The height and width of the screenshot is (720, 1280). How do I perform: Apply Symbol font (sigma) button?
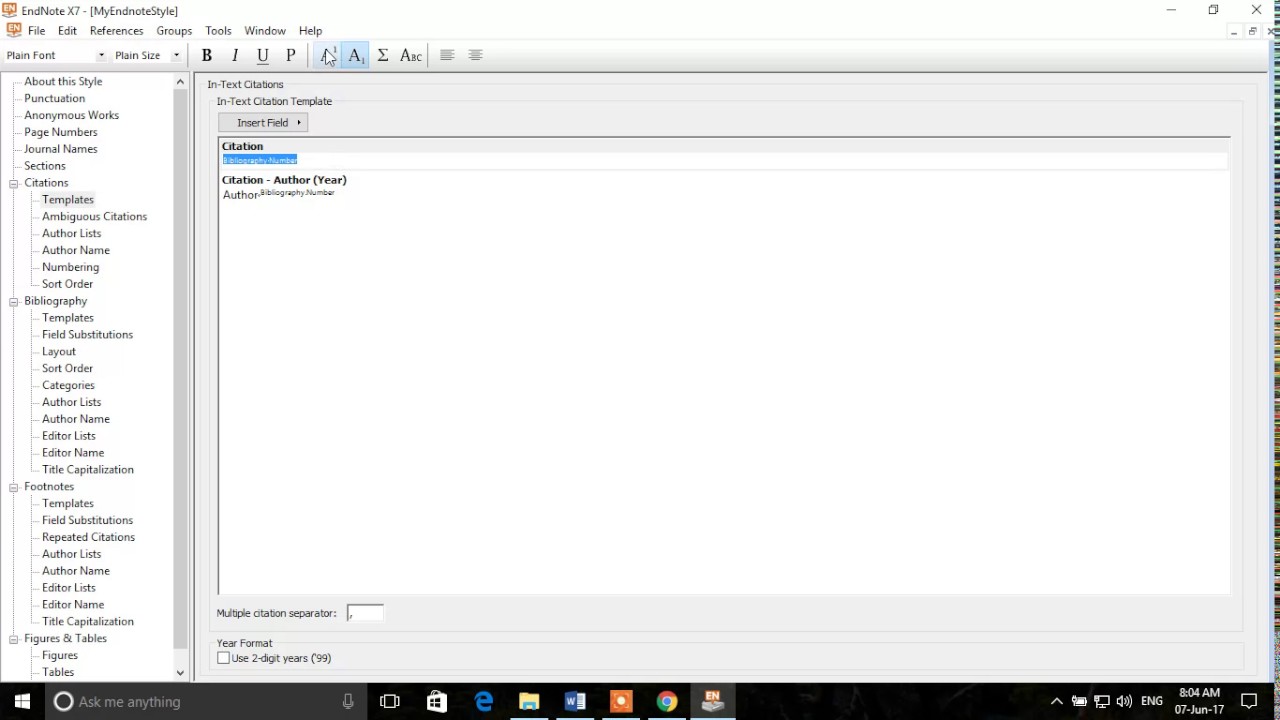pos(383,55)
